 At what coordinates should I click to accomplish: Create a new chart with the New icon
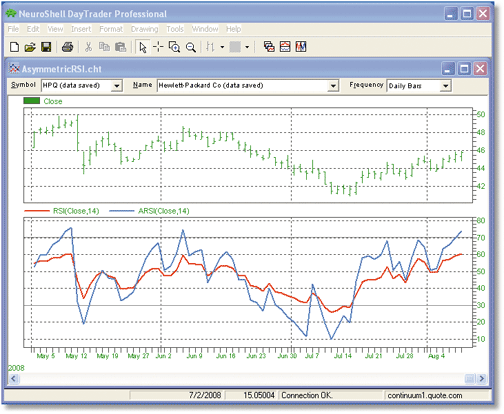(x=14, y=47)
